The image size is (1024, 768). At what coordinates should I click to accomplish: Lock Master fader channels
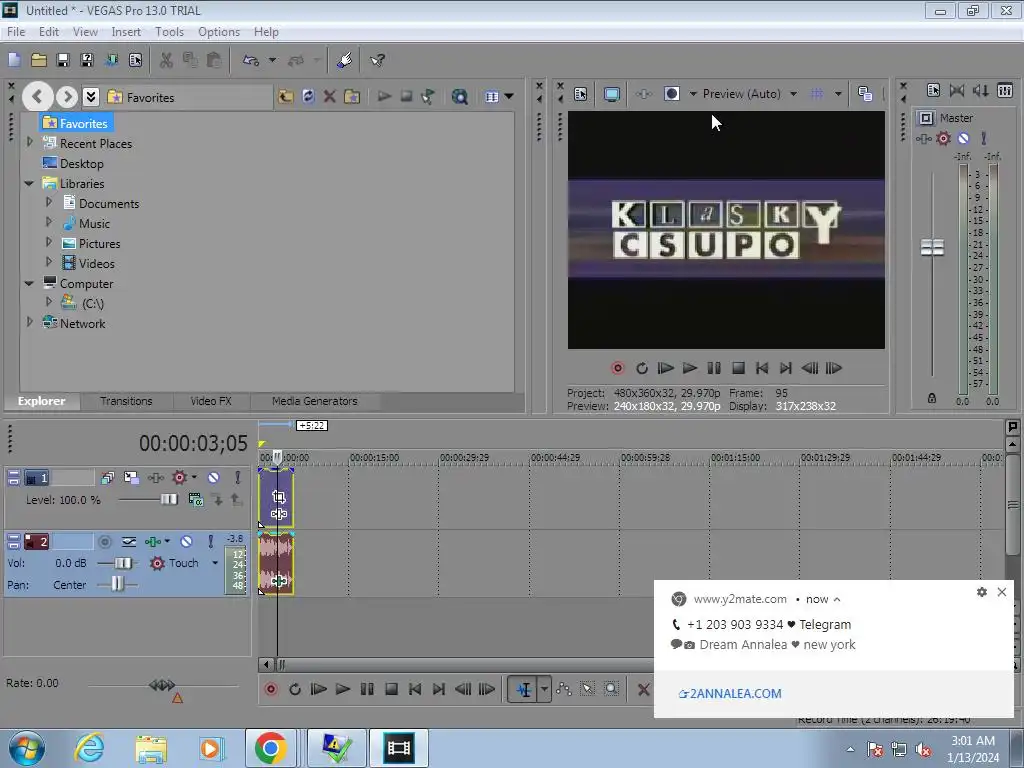(x=932, y=398)
